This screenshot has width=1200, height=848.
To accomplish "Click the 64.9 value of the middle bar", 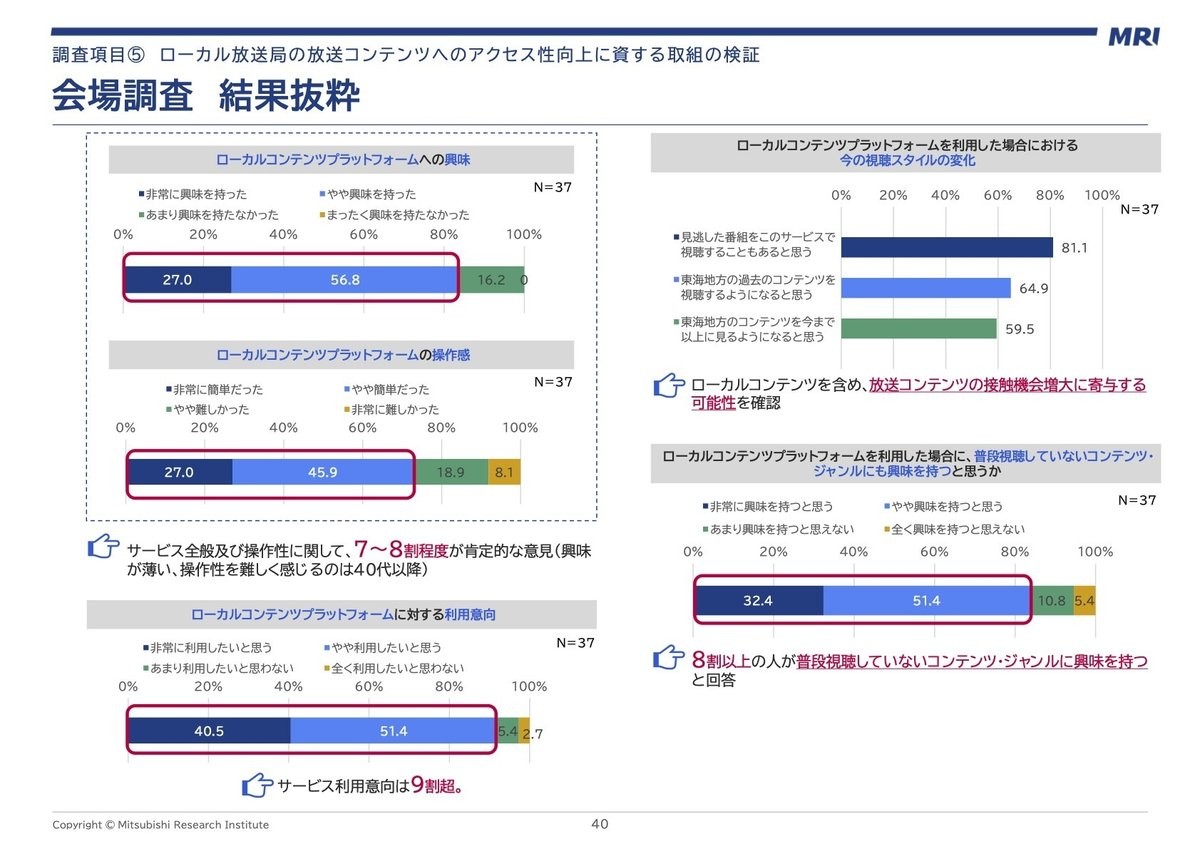I will coord(1033,289).
